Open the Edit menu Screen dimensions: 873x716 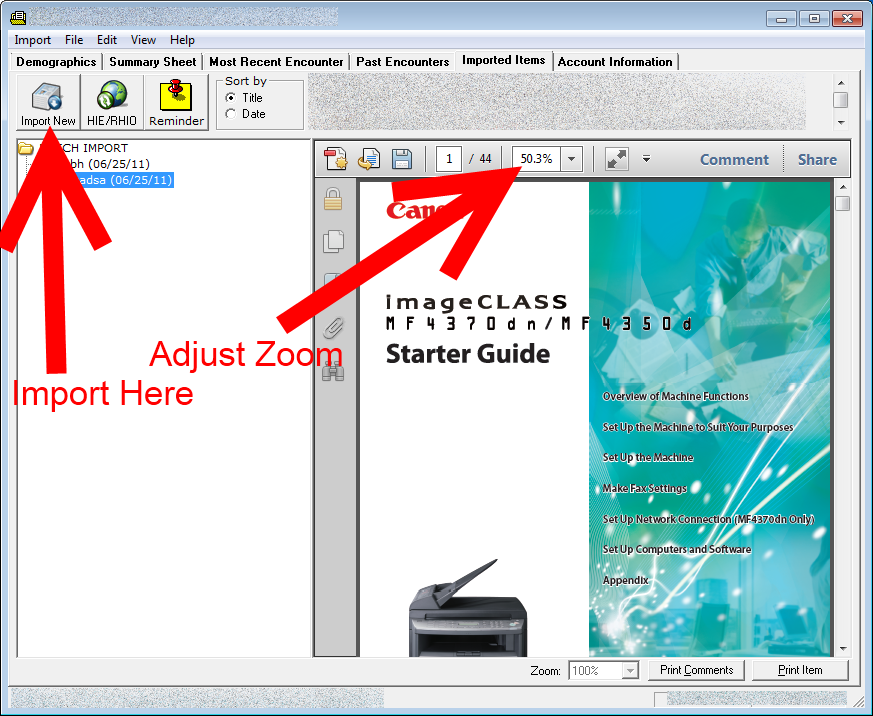(x=107, y=40)
